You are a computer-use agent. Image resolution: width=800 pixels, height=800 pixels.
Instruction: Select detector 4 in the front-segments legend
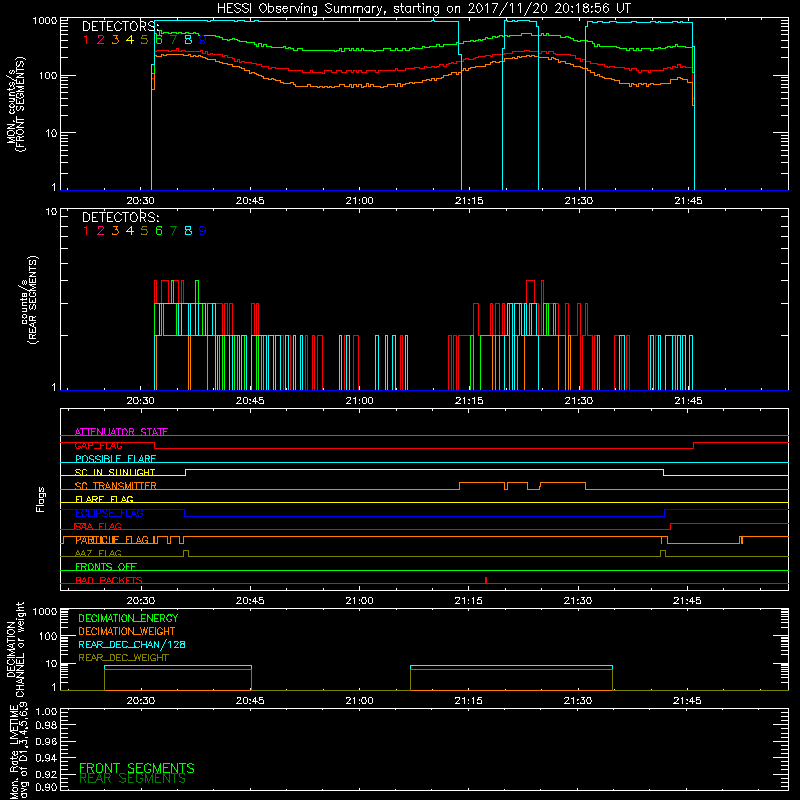click(130, 39)
